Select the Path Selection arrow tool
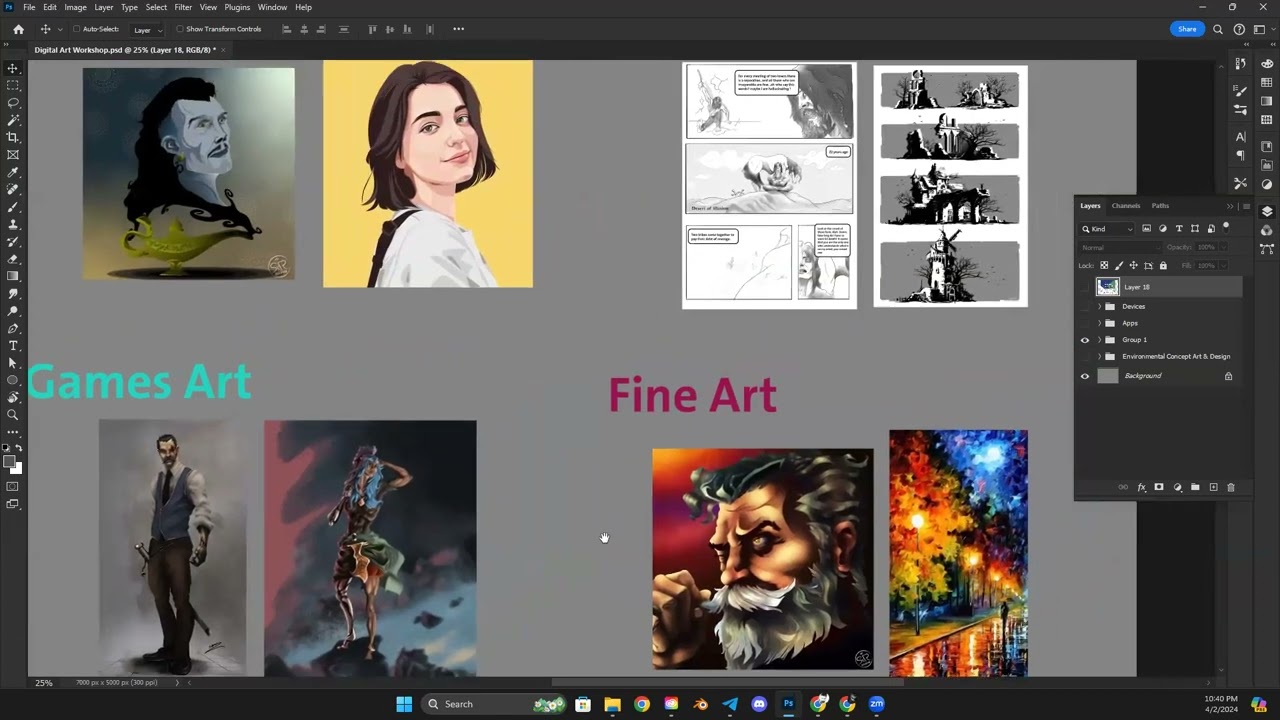1280x720 pixels. tap(13, 363)
